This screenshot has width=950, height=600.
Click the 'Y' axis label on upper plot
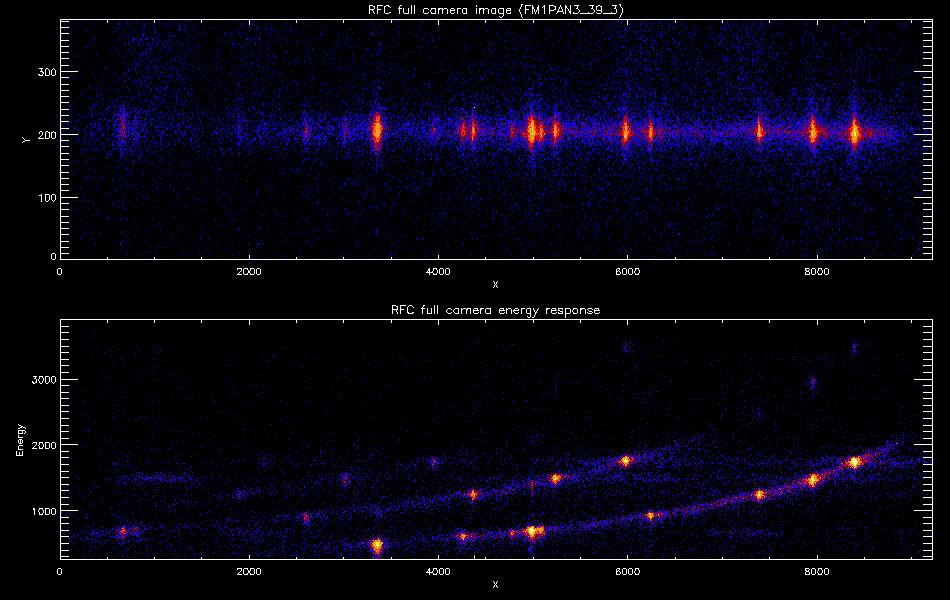click(25, 140)
